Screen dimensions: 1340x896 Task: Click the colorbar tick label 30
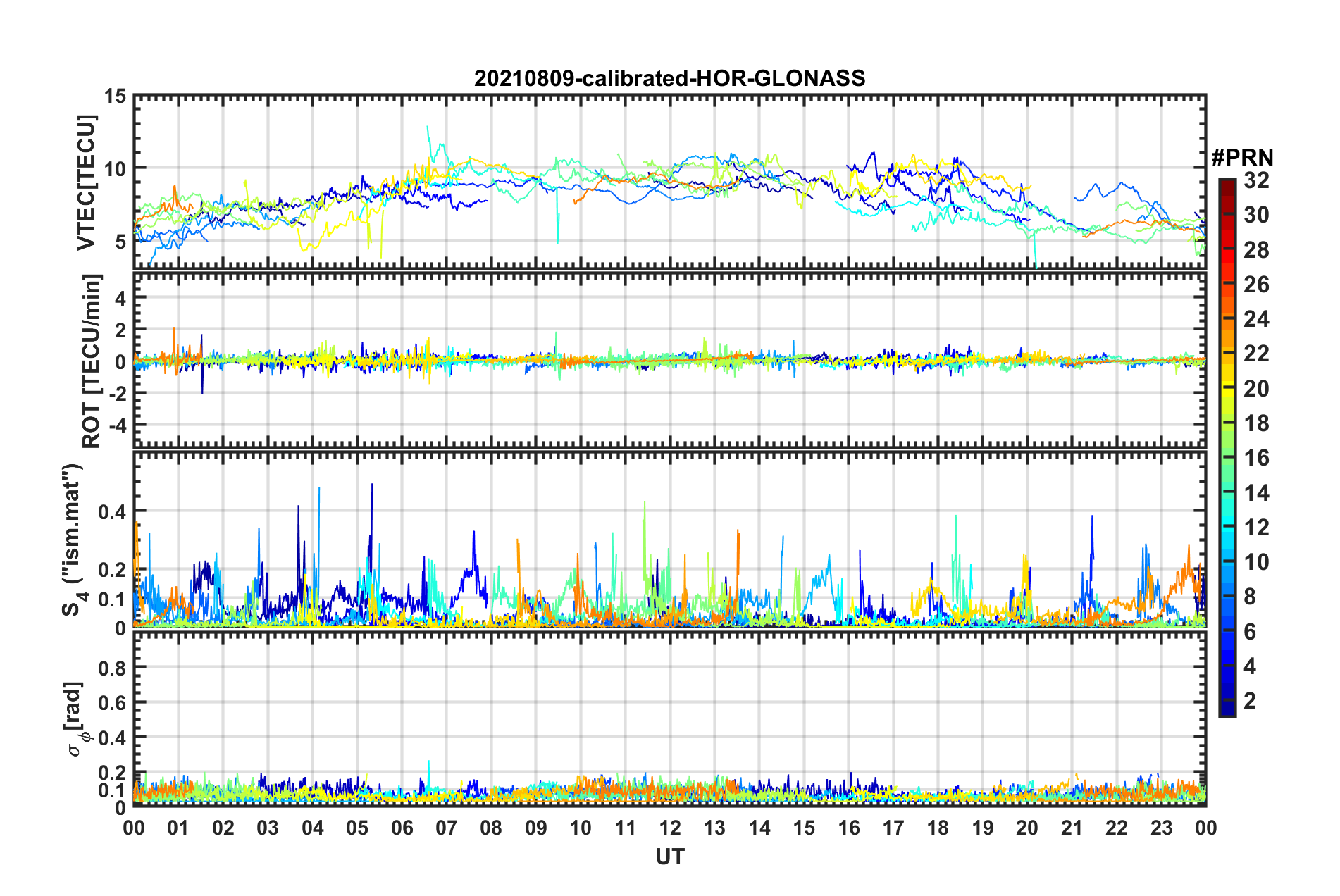tap(1256, 215)
